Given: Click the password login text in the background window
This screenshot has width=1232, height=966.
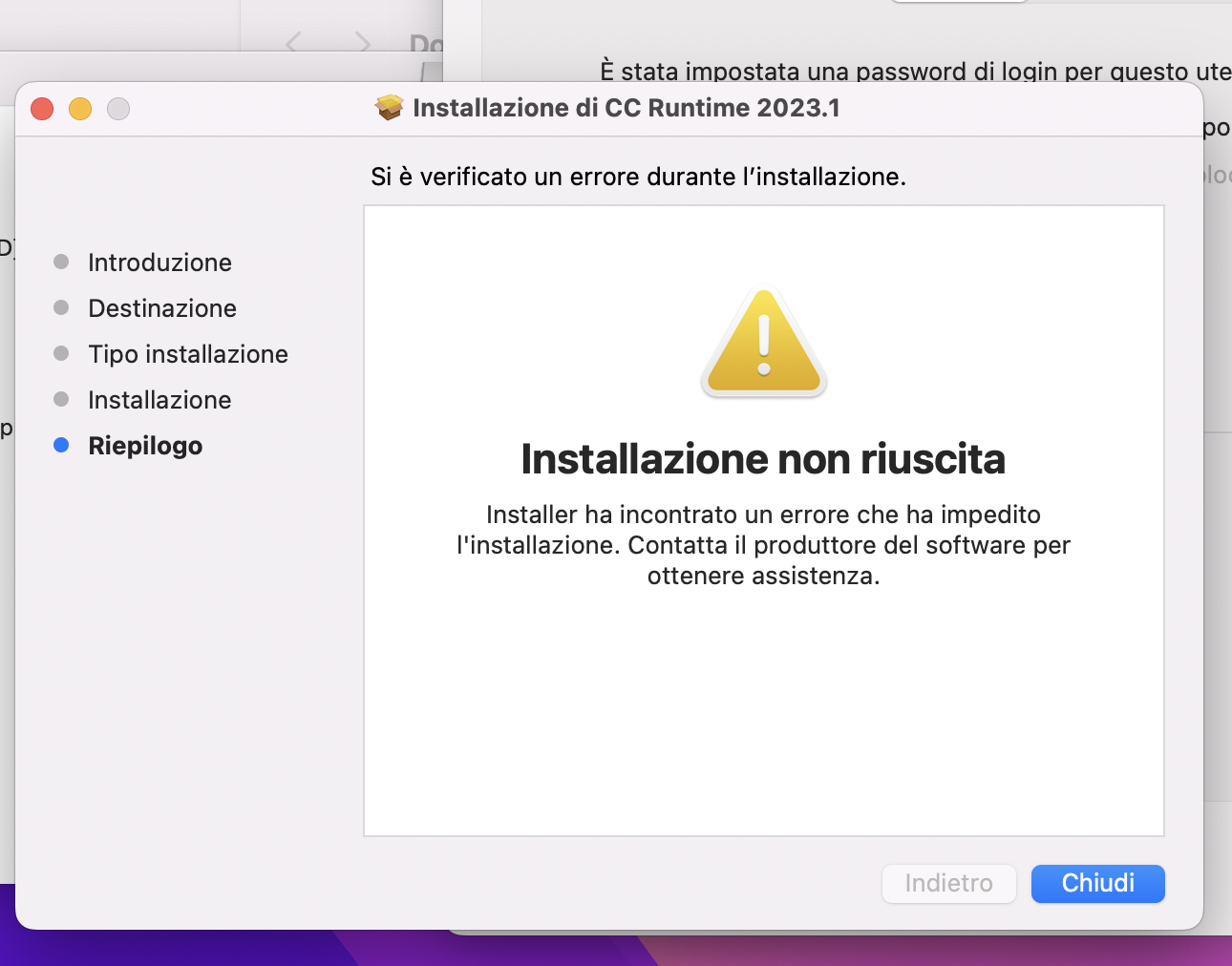Looking at the screenshot, I should click(915, 71).
